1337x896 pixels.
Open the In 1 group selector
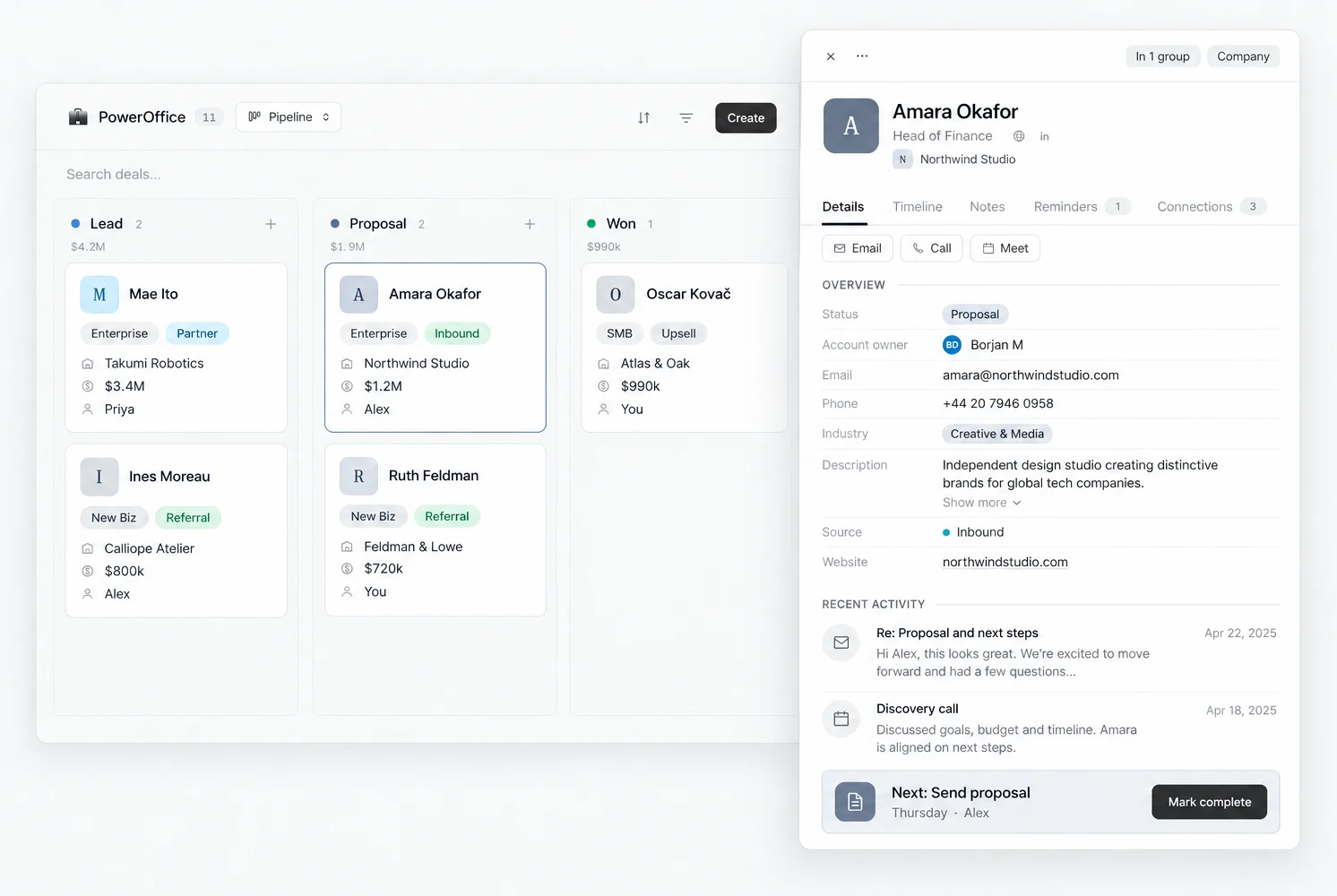click(1162, 56)
